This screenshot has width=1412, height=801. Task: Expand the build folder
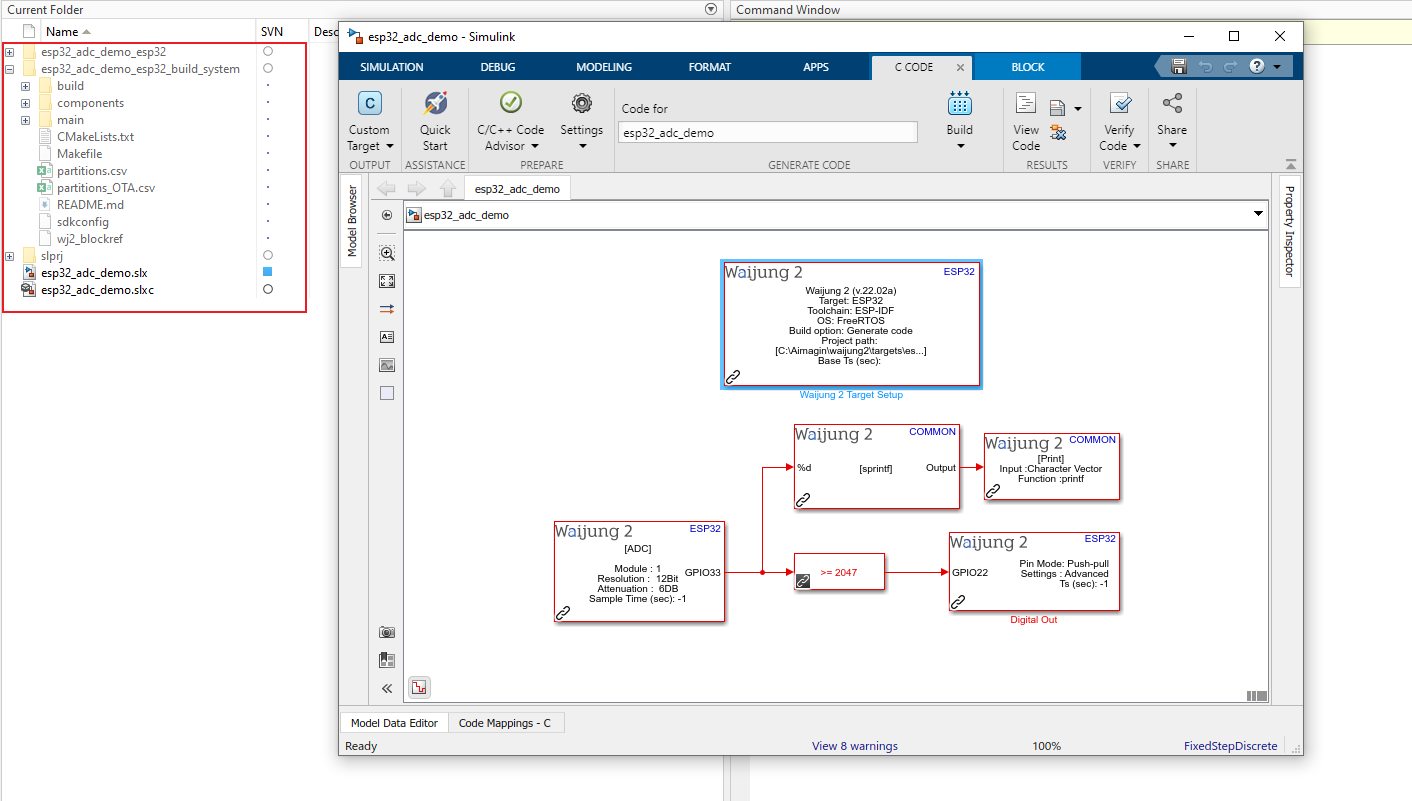pyautogui.click(x=25, y=86)
